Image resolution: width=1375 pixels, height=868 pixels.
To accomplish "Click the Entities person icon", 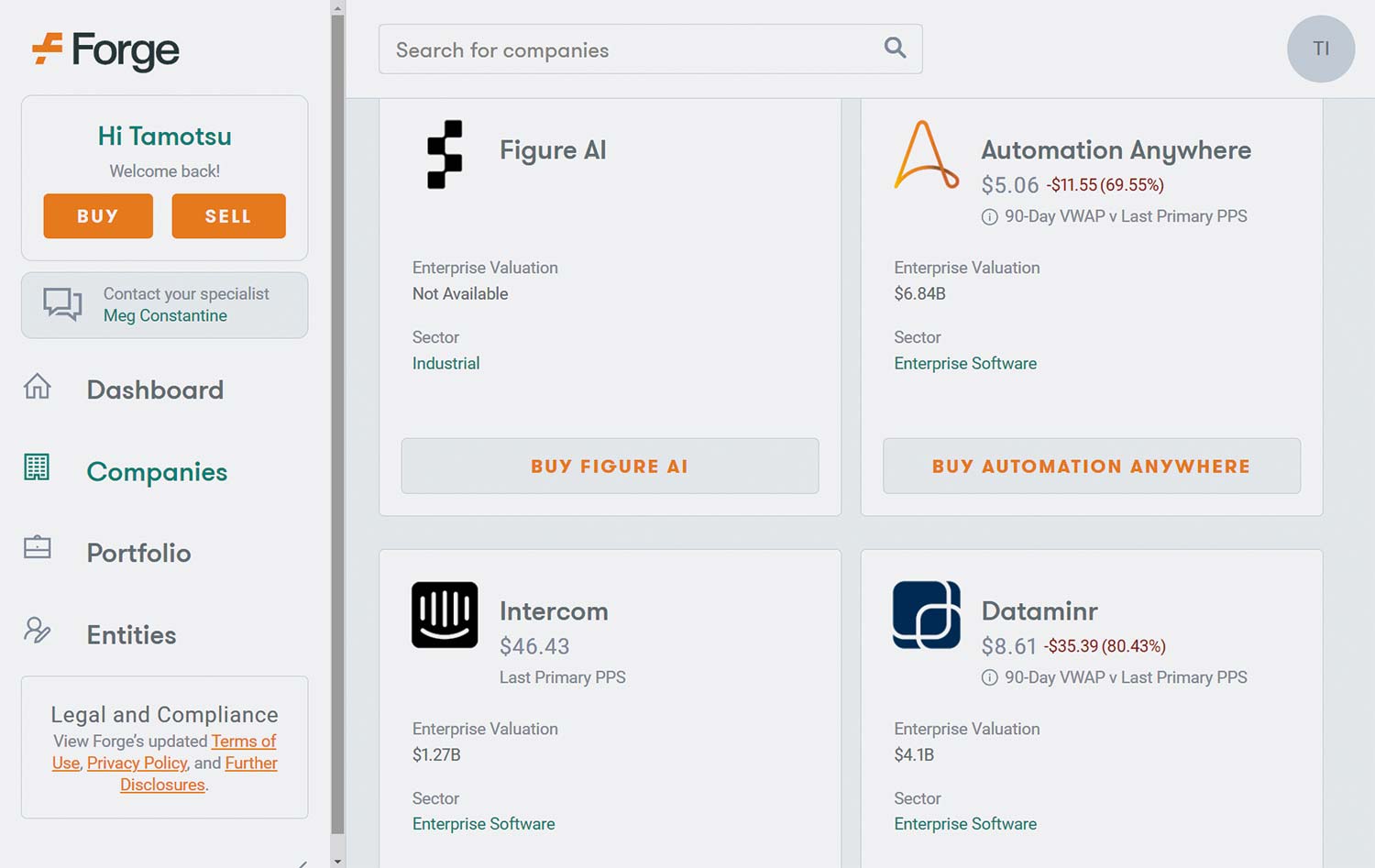I will (x=37, y=630).
